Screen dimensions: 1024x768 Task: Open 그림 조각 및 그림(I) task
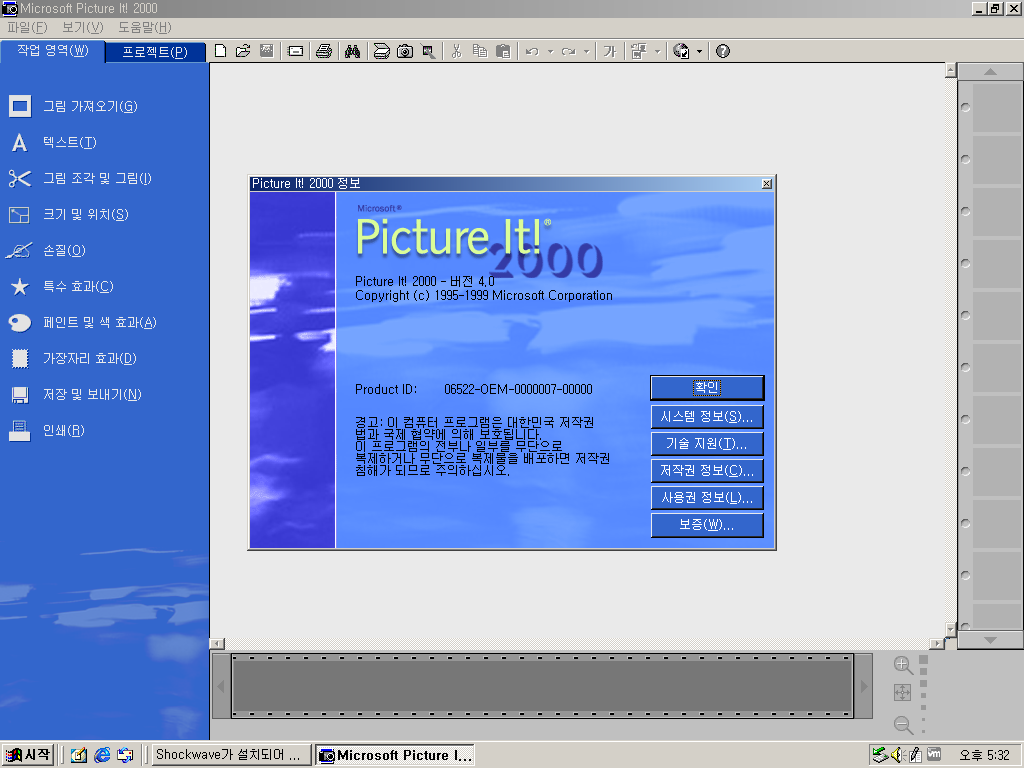coord(80,178)
